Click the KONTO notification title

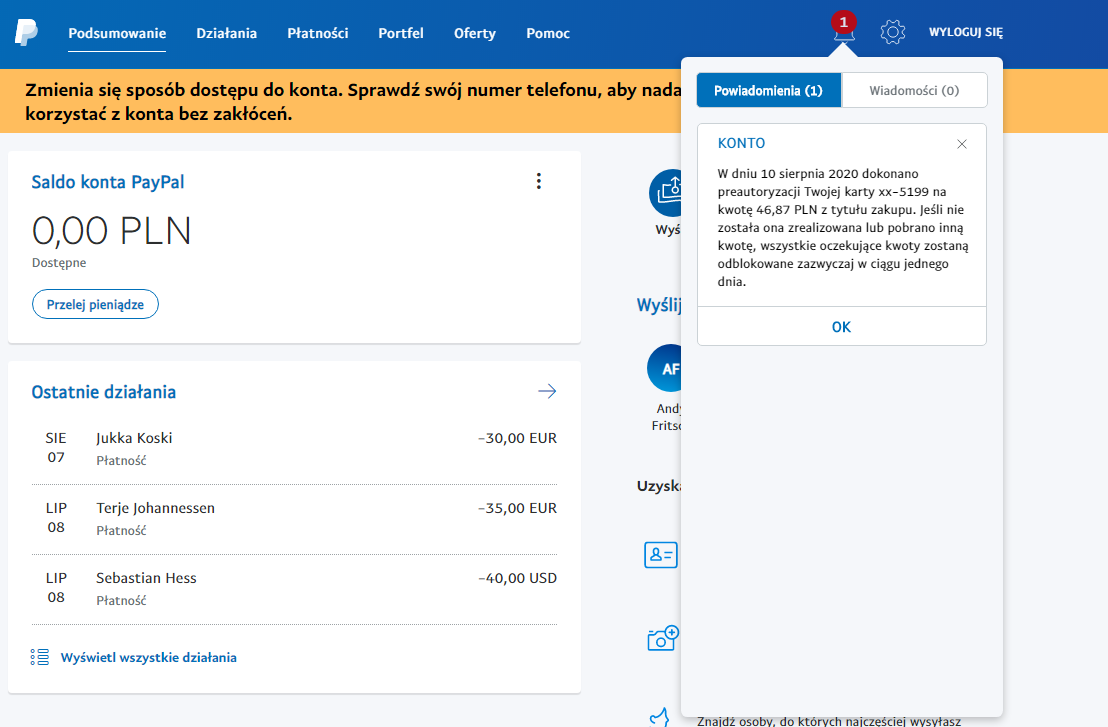point(741,143)
